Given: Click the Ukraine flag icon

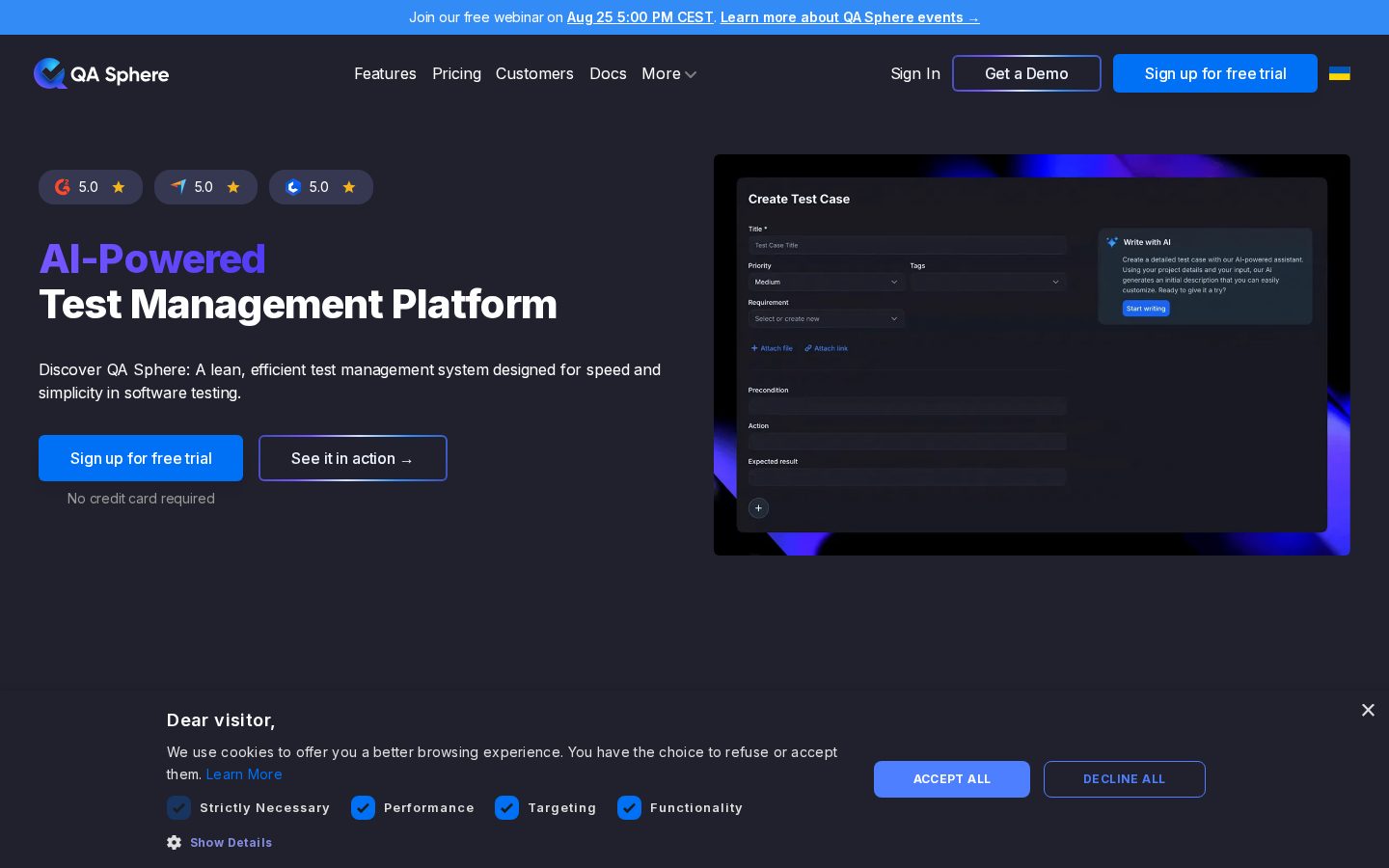Looking at the screenshot, I should click(1340, 73).
